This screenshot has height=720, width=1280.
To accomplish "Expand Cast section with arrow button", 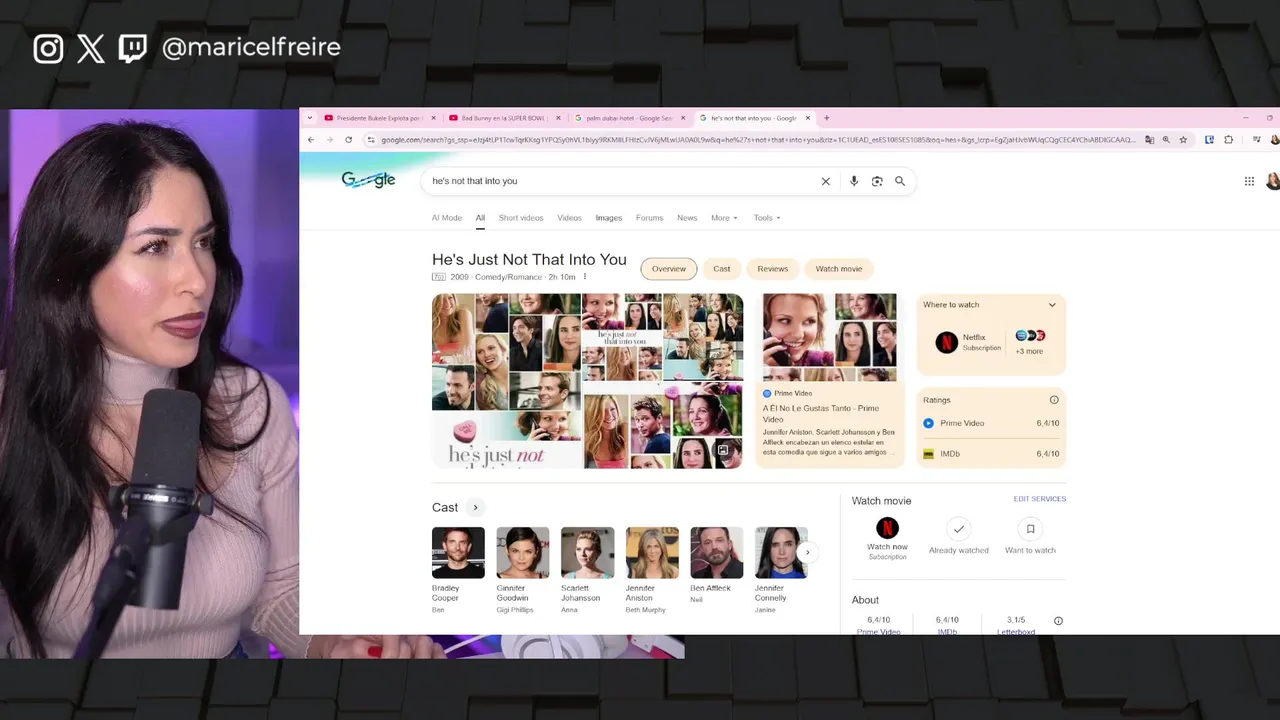I will click(475, 507).
